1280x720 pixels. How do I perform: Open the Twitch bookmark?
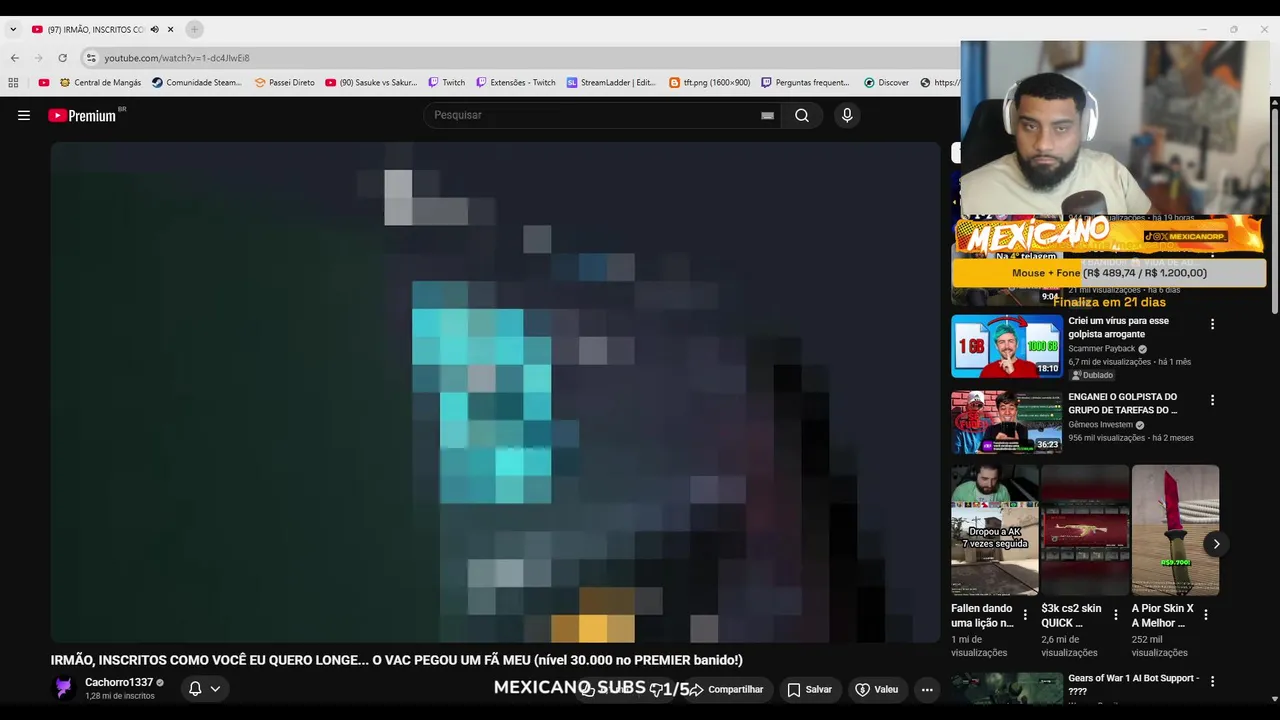pyautogui.click(x=446, y=83)
